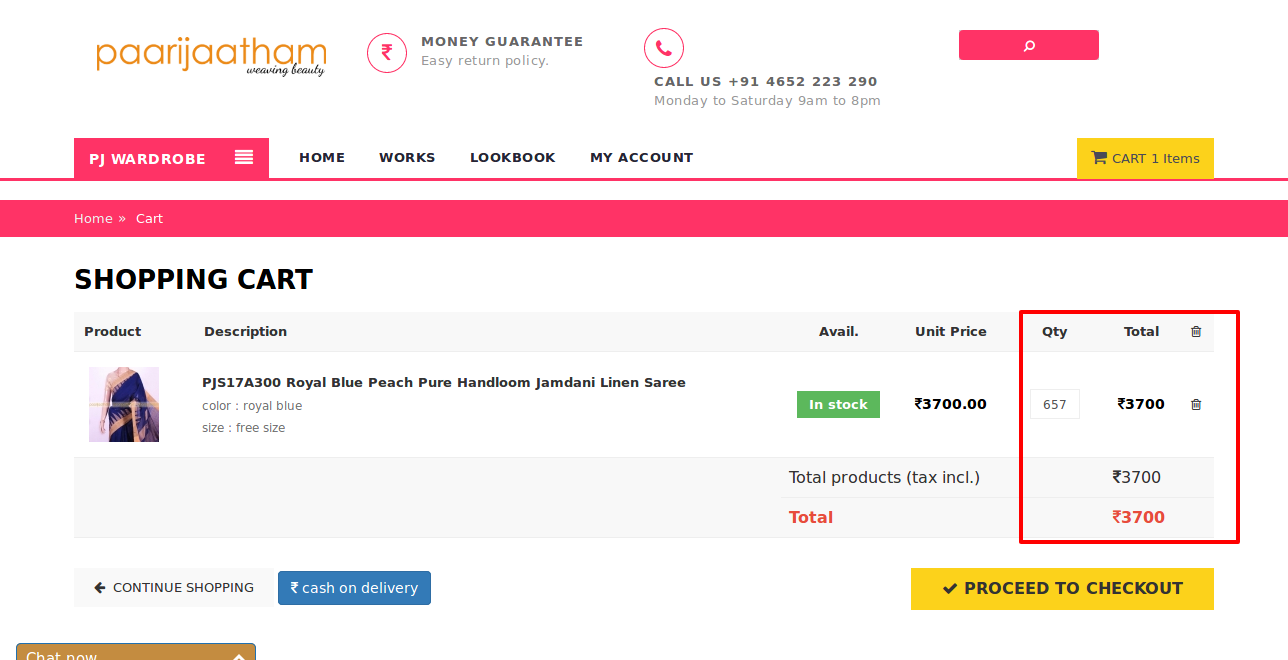Viewport: 1288px width, 660px height.
Task: Click the search magnifier icon
Action: pyautogui.click(x=1028, y=45)
